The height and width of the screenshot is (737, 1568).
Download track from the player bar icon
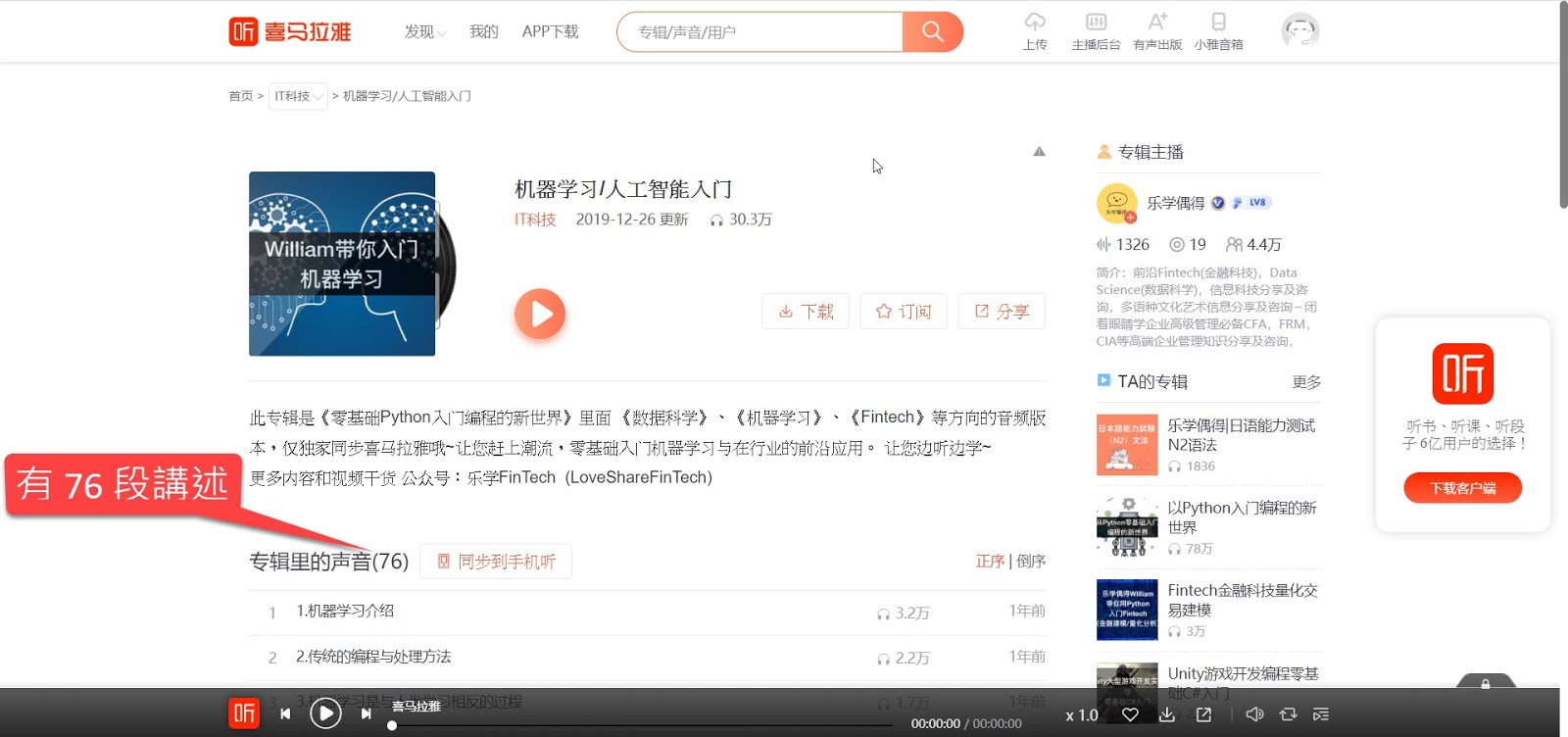(1167, 714)
